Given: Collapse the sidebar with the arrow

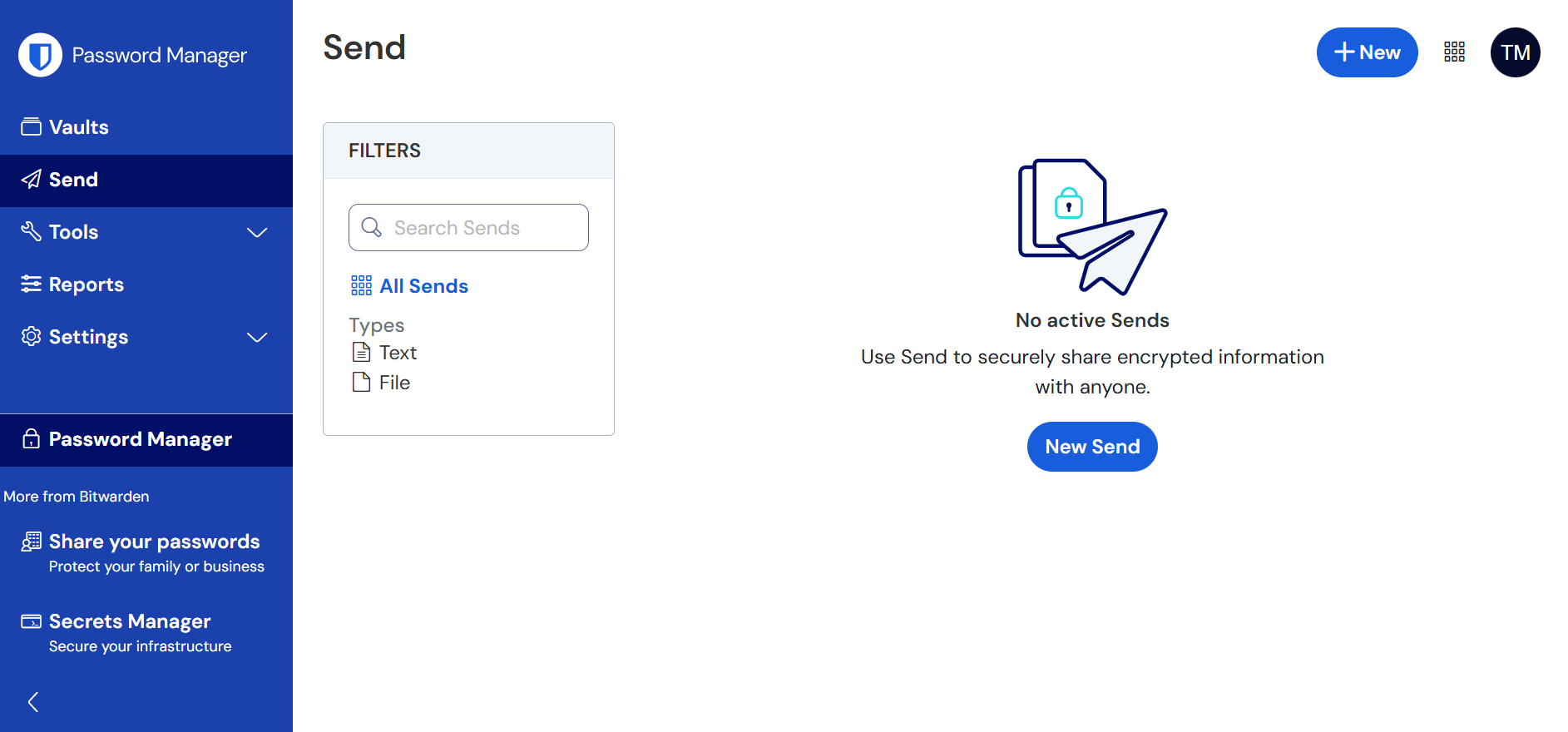Looking at the screenshot, I should click(x=33, y=702).
